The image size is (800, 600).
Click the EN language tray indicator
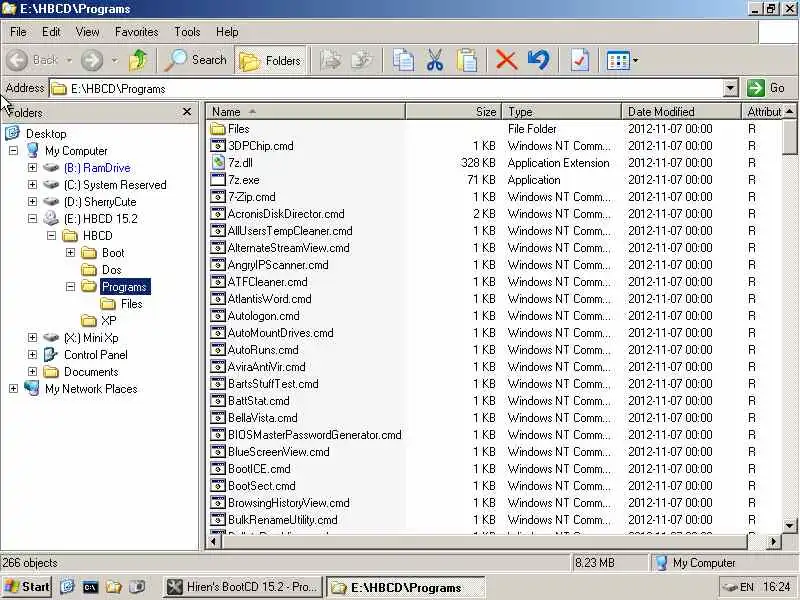[x=746, y=587]
